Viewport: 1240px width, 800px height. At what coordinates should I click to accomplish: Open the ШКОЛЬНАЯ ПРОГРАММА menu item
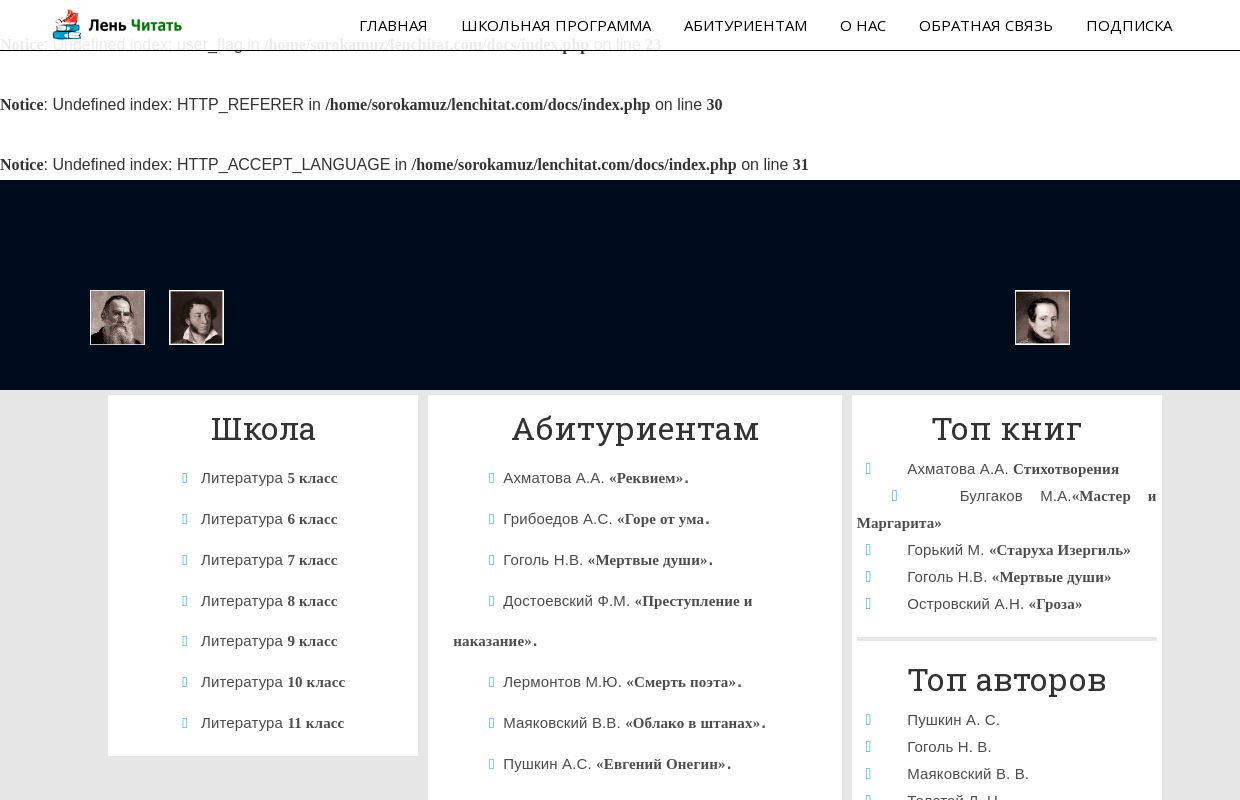point(557,25)
